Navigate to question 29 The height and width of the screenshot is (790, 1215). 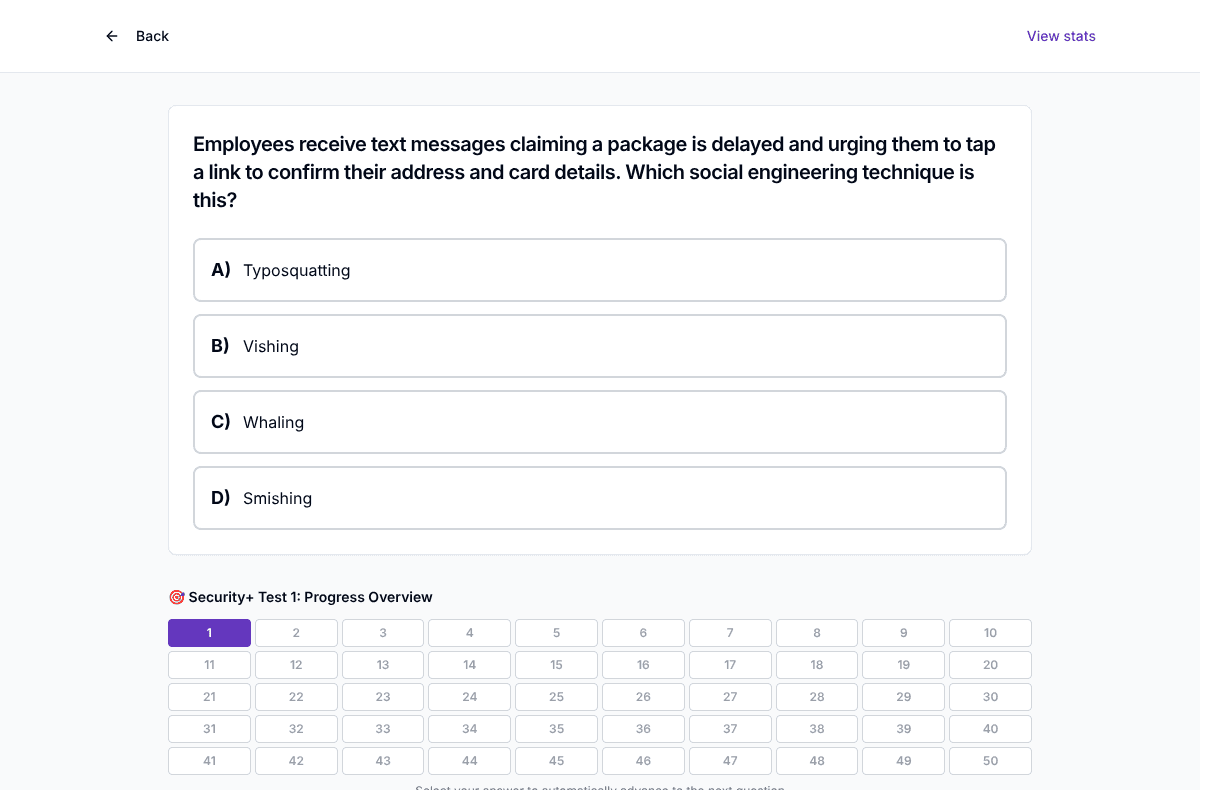coord(904,697)
